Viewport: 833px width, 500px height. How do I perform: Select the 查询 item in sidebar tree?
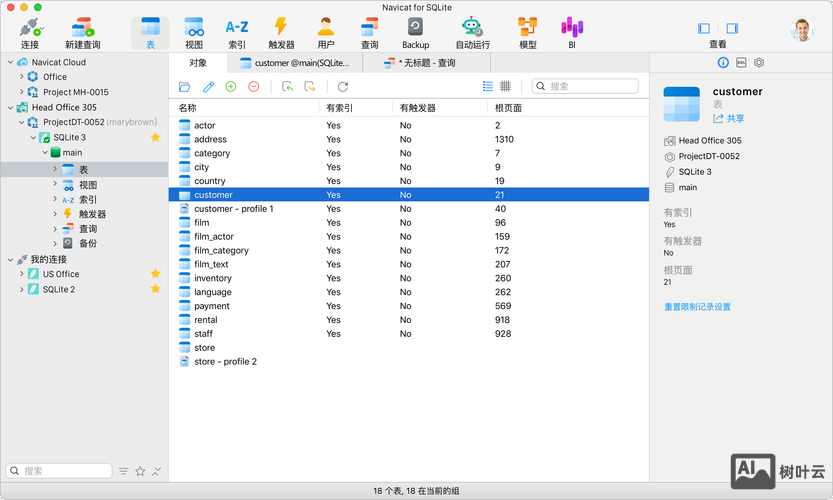(84, 229)
